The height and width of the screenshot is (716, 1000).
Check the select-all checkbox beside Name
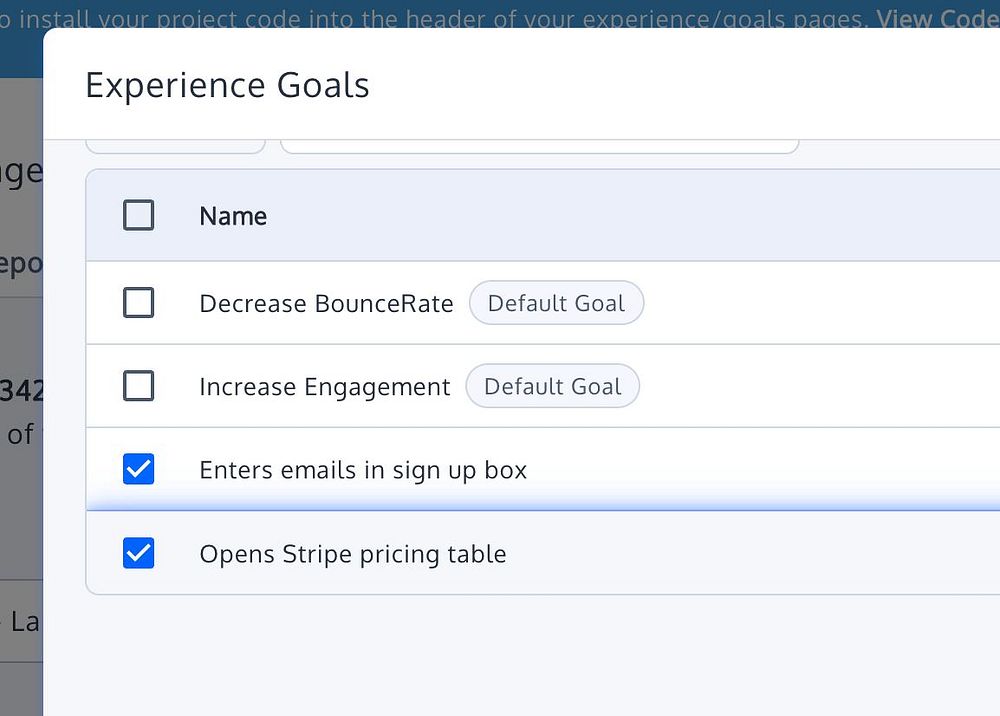coord(138,215)
